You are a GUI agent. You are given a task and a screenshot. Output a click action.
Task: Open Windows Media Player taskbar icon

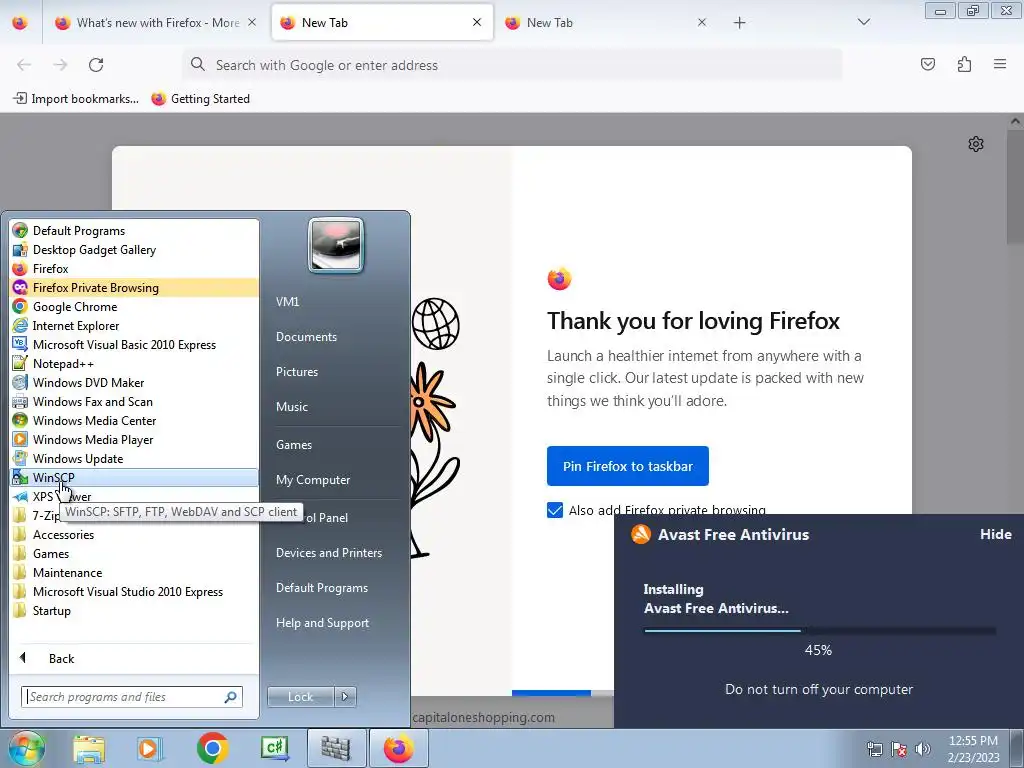pos(150,748)
